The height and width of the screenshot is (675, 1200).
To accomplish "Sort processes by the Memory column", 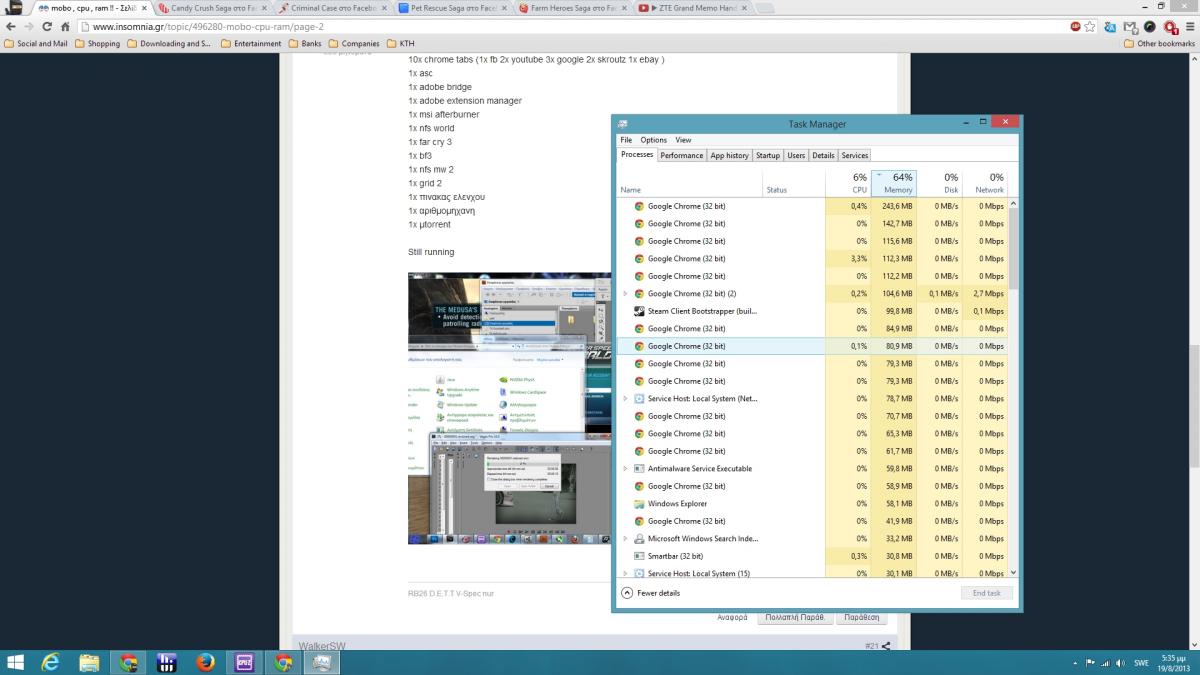I will coord(893,182).
